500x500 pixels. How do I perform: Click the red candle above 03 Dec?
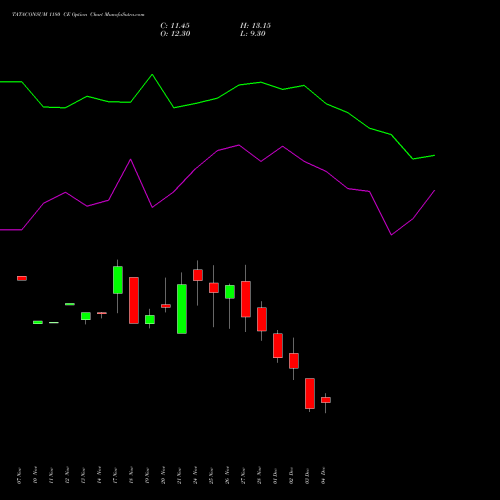[310, 393]
